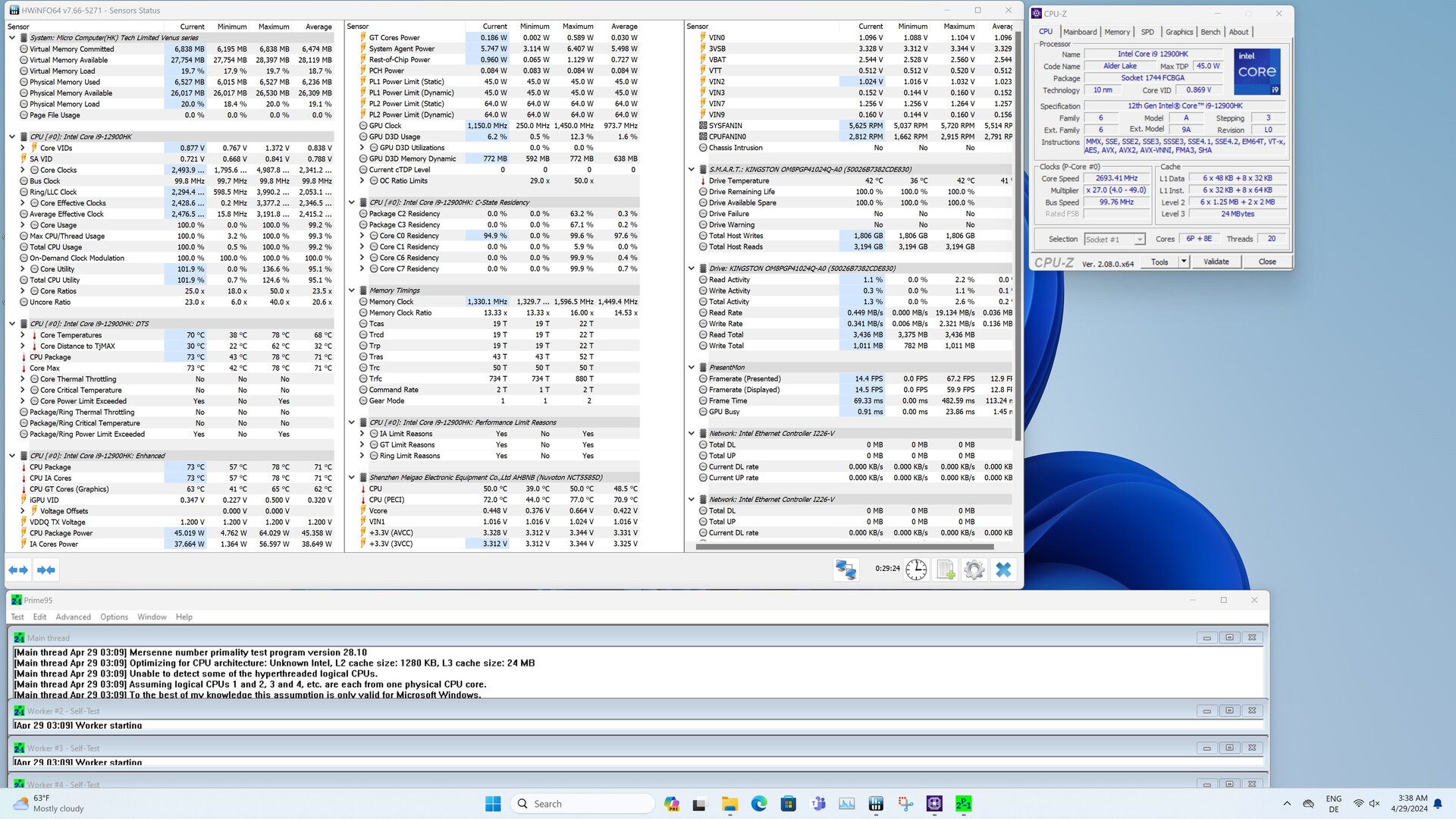Image resolution: width=1456 pixels, height=819 pixels.
Task: Expand the IA Limit Reasons row
Action: pos(362,434)
